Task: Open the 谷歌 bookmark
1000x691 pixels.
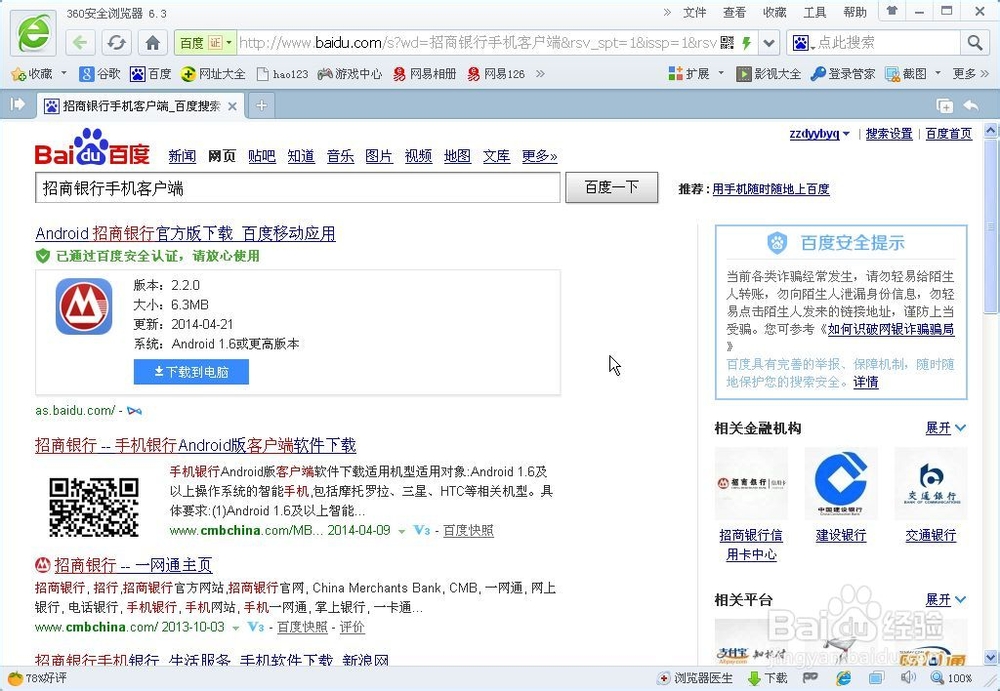Action: pyautogui.click(x=99, y=74)
